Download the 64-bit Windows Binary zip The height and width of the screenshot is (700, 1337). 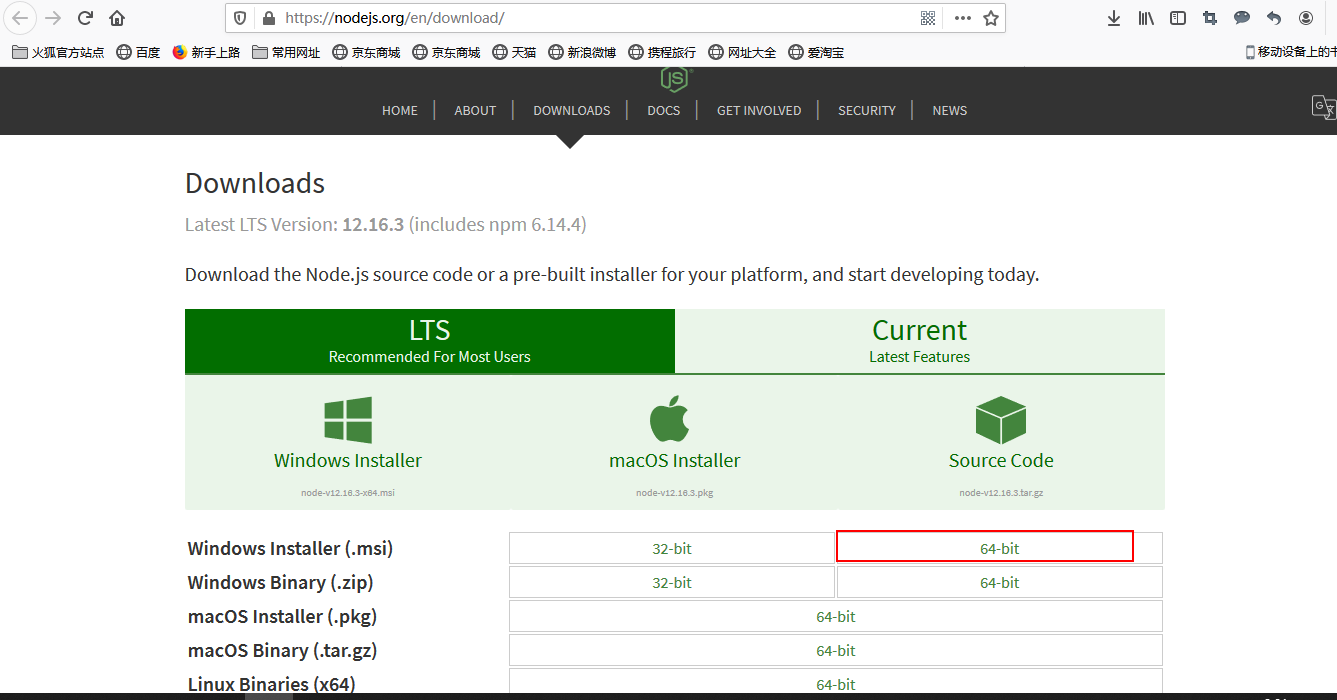pyautogui.click(x=999, y=582)
